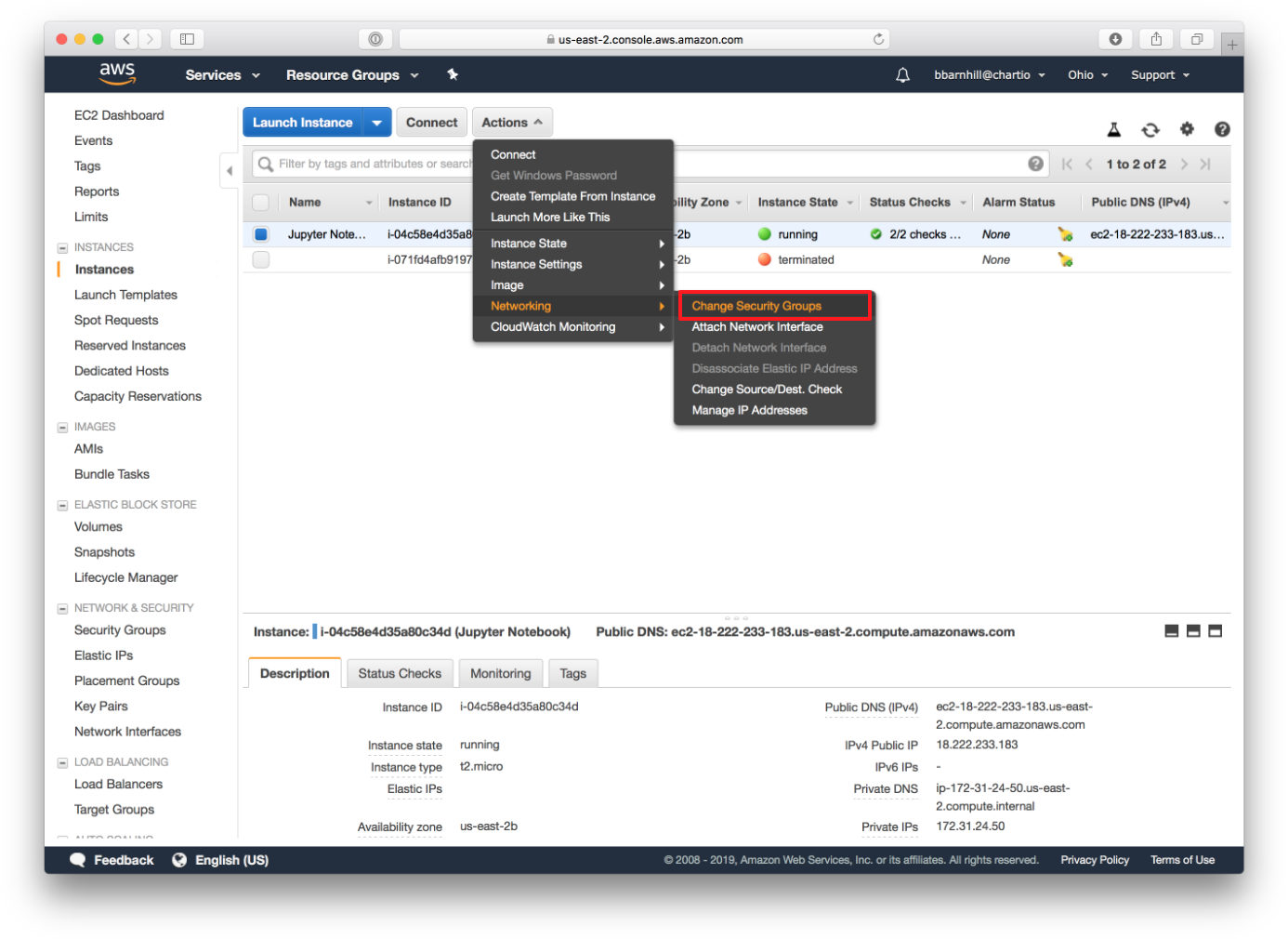This screenshot has width=1288, height=939.
Task: Click the Connect button
Action: pos(431,122)
